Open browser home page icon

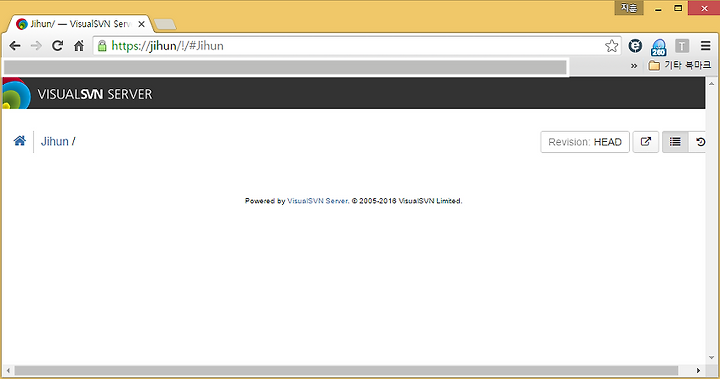[x=79, y=46]
